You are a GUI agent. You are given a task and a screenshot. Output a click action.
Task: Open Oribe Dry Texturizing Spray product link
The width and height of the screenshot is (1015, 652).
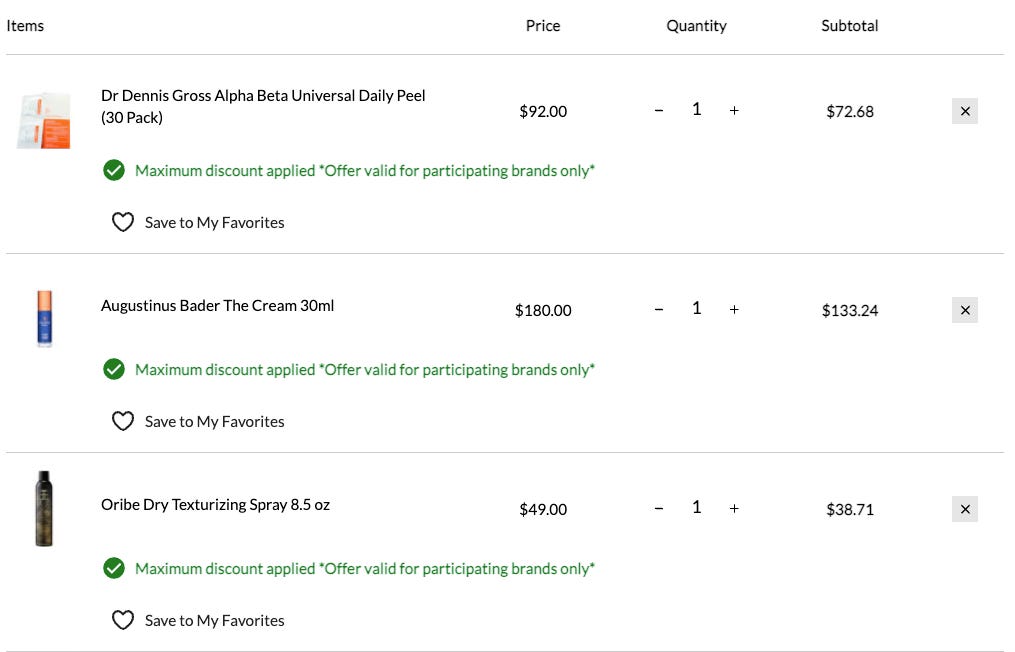(215, 504)
